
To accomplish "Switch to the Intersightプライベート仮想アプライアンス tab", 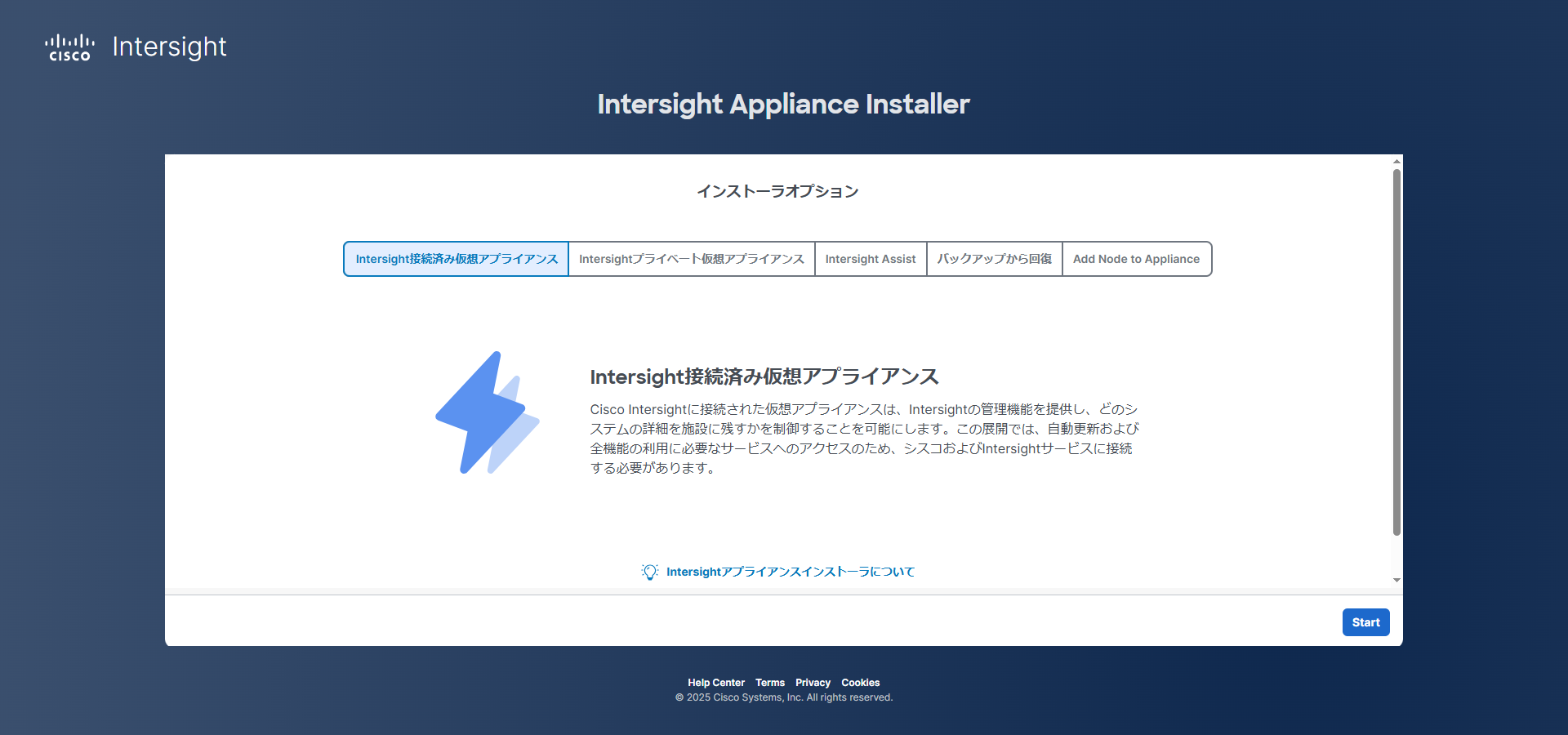I will pos(692,259).
